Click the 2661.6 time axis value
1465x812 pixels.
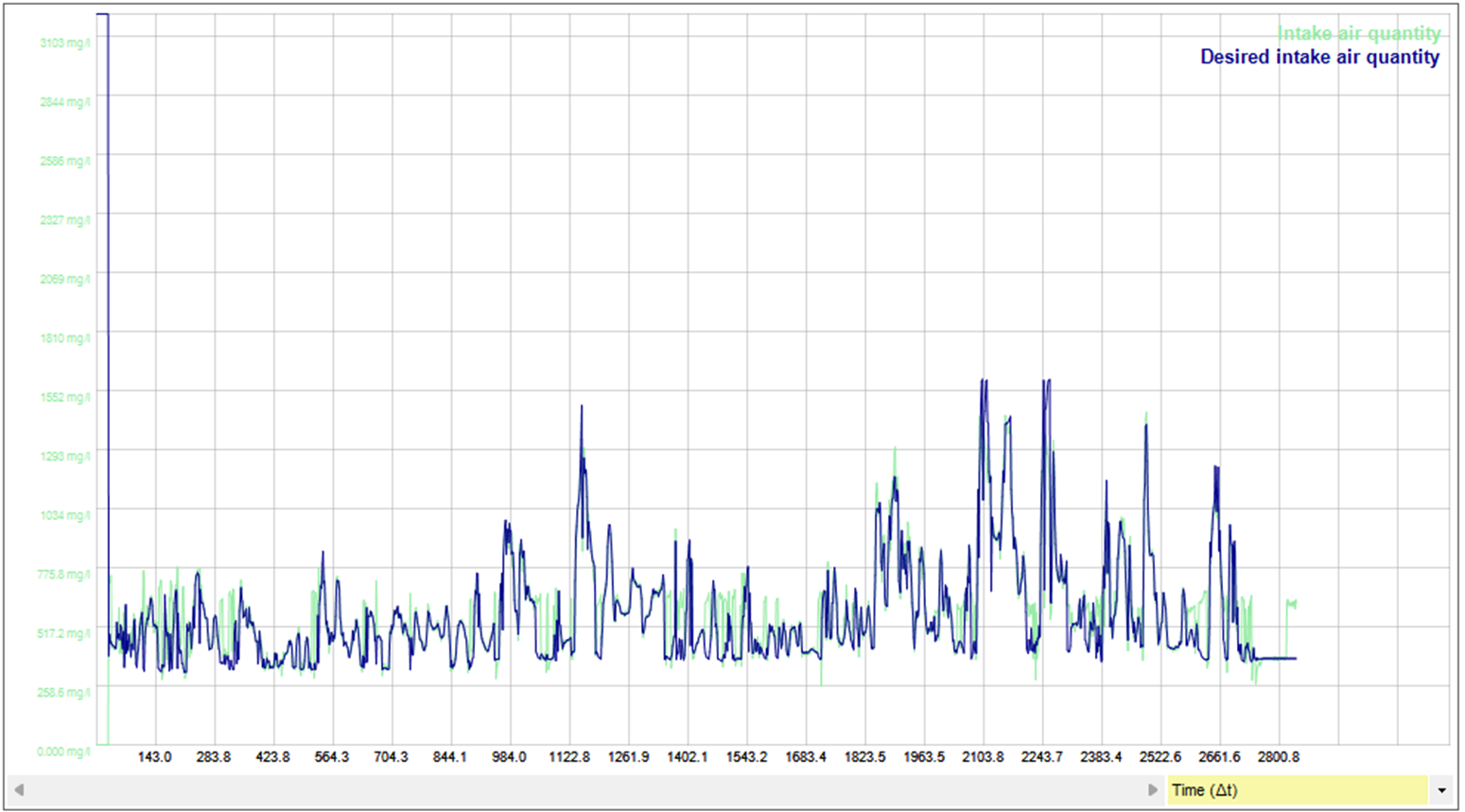[1220, 757]
